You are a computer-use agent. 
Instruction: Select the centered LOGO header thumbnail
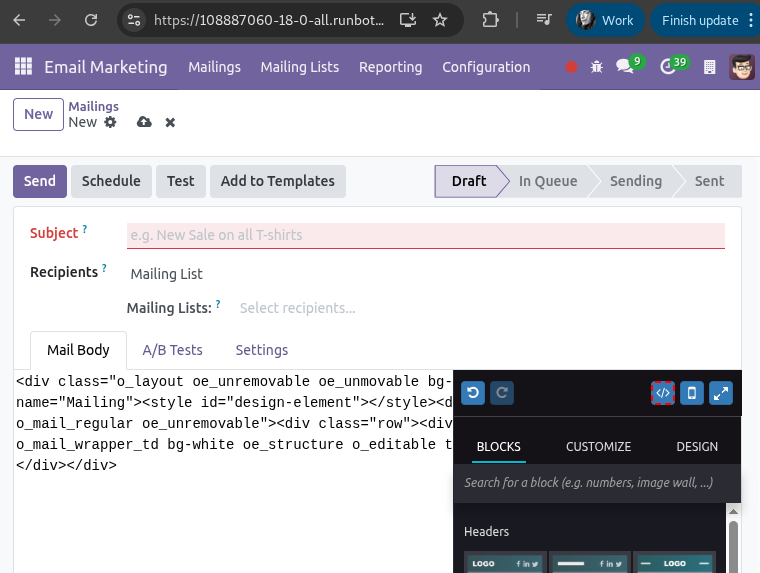click(674, 562)
